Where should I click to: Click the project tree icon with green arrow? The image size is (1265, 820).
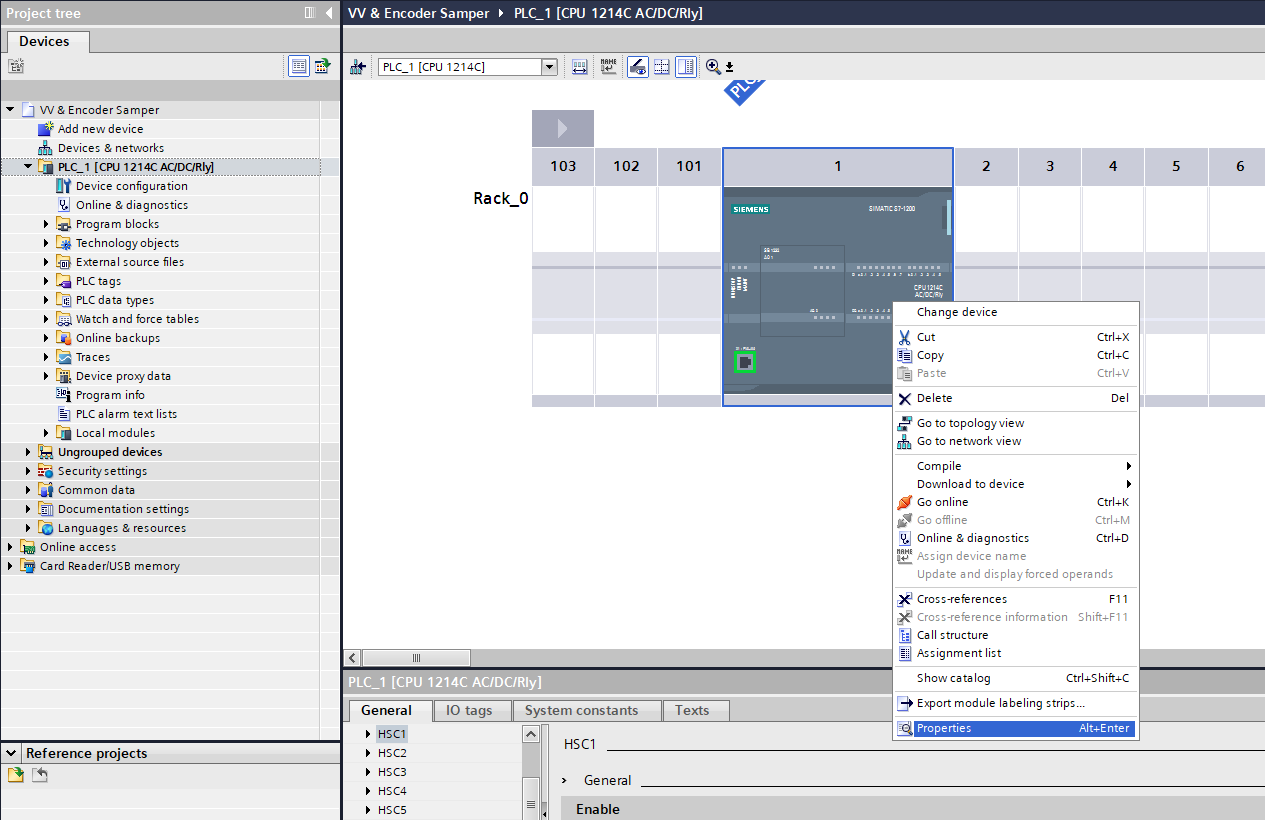pyautogui.click(x=322, y=66)
